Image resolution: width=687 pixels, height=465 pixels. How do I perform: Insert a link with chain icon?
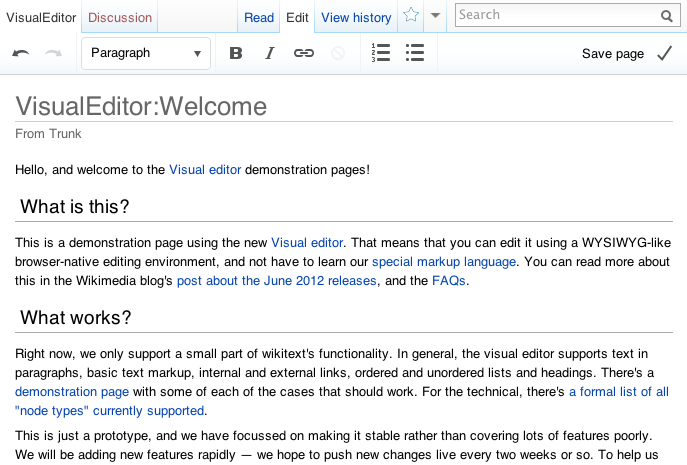coord(304,54)
